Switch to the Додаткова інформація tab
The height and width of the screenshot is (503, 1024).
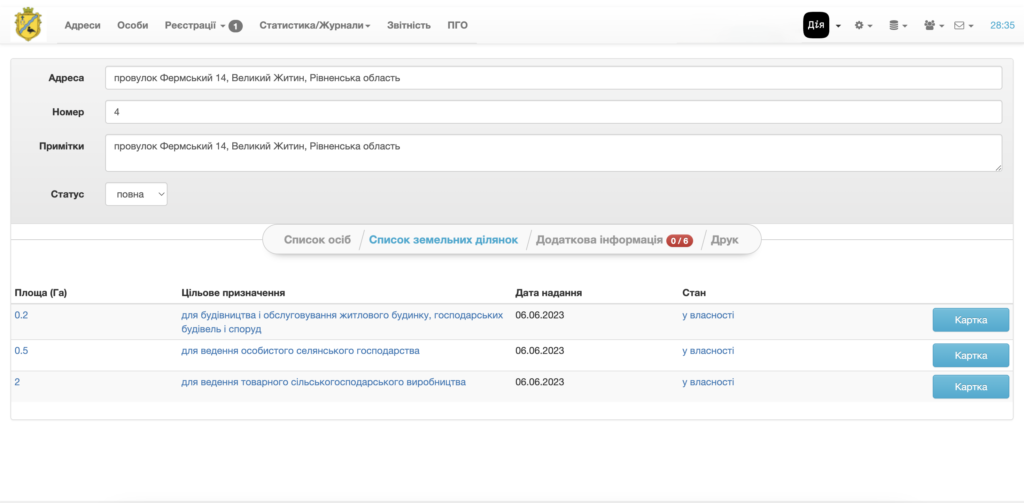[600, 240]
